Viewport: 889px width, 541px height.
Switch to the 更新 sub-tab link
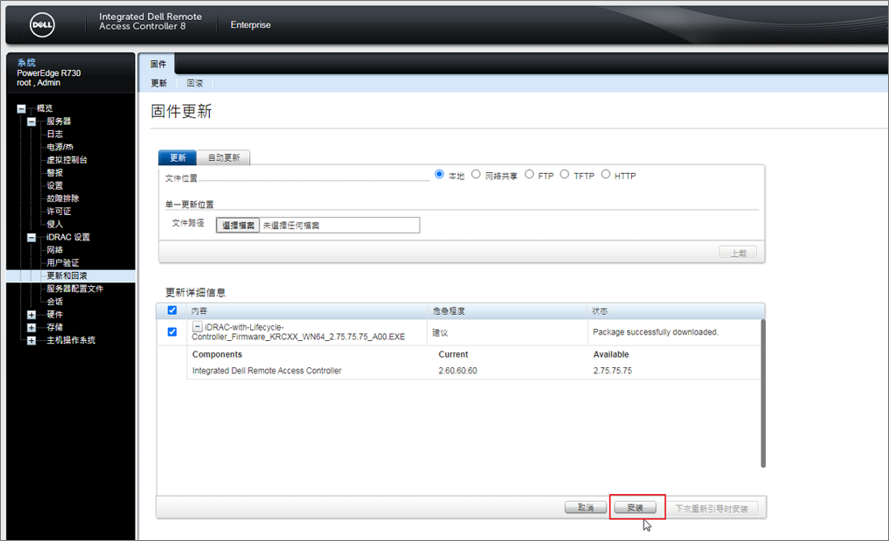tap(159, 83)
